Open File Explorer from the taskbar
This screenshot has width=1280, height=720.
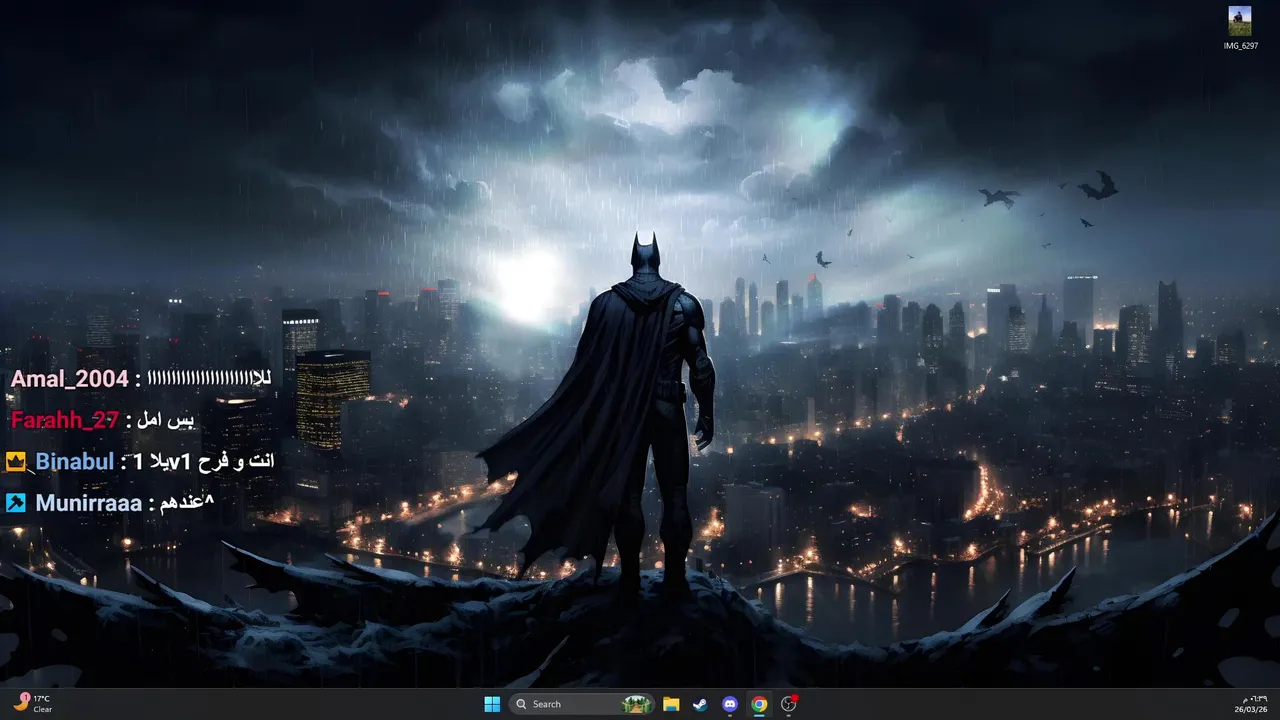(671, 704)
